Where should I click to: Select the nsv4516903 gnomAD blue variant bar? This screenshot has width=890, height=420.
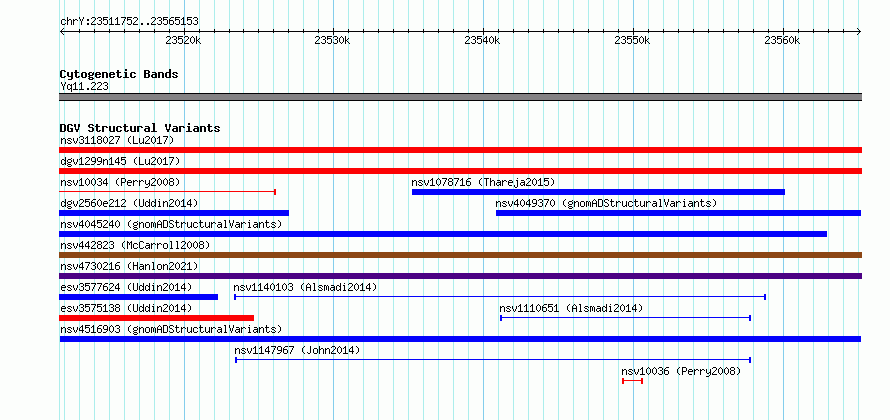tap(460, 339)
